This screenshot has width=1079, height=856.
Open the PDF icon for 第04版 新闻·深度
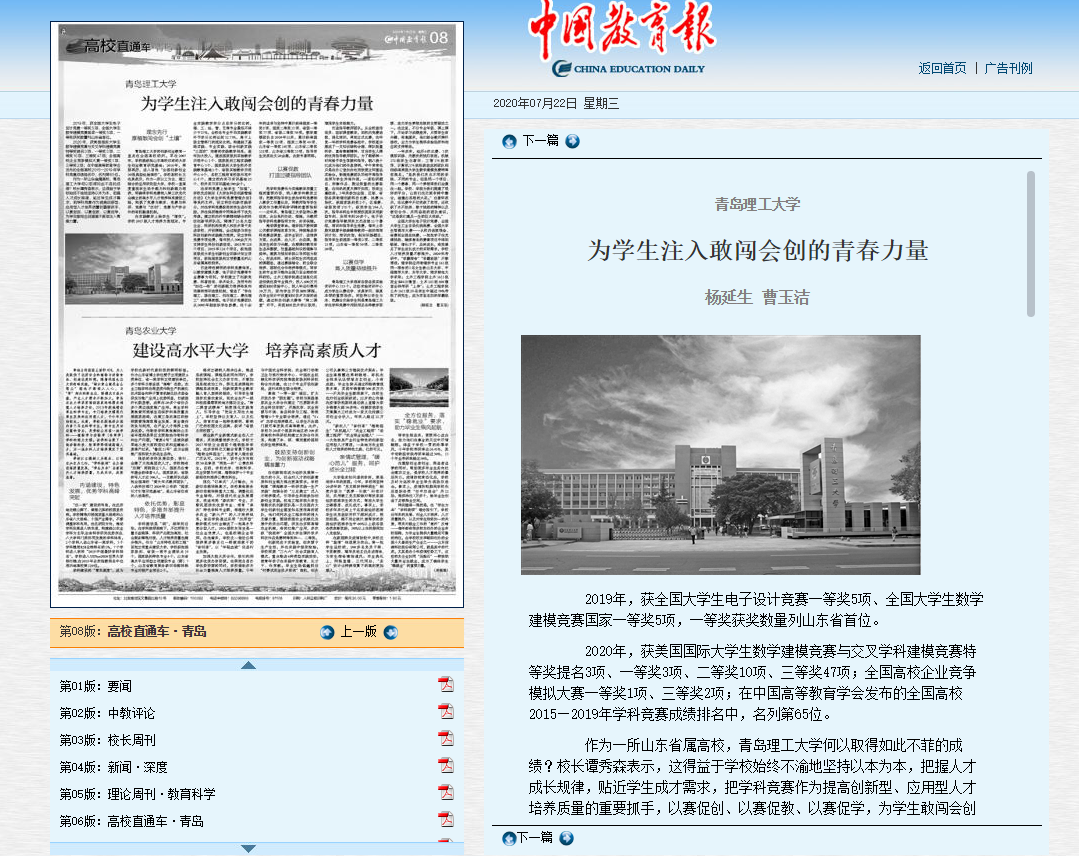tap(446, 766)
